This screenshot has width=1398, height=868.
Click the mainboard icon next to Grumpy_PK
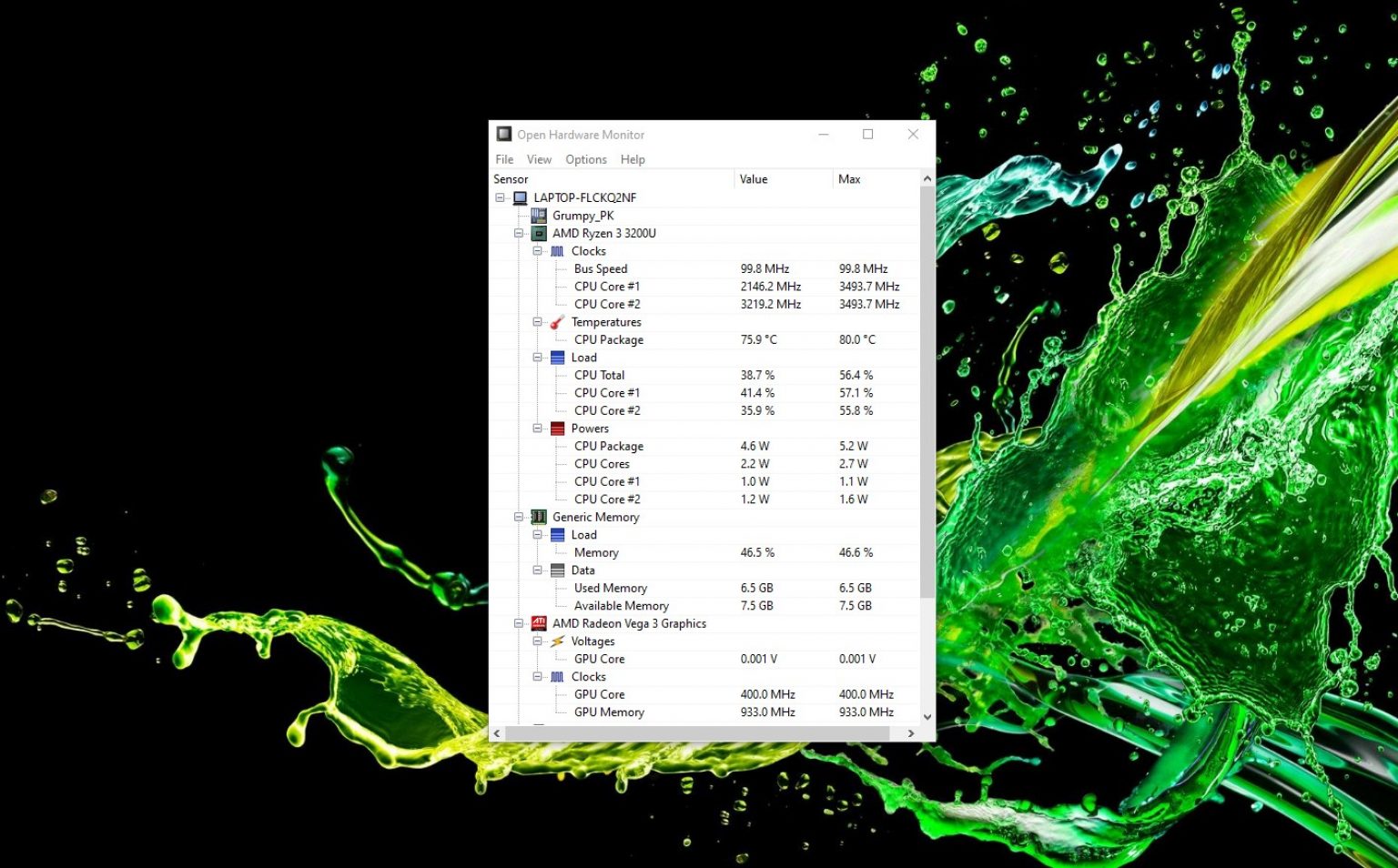pos(539,216)
